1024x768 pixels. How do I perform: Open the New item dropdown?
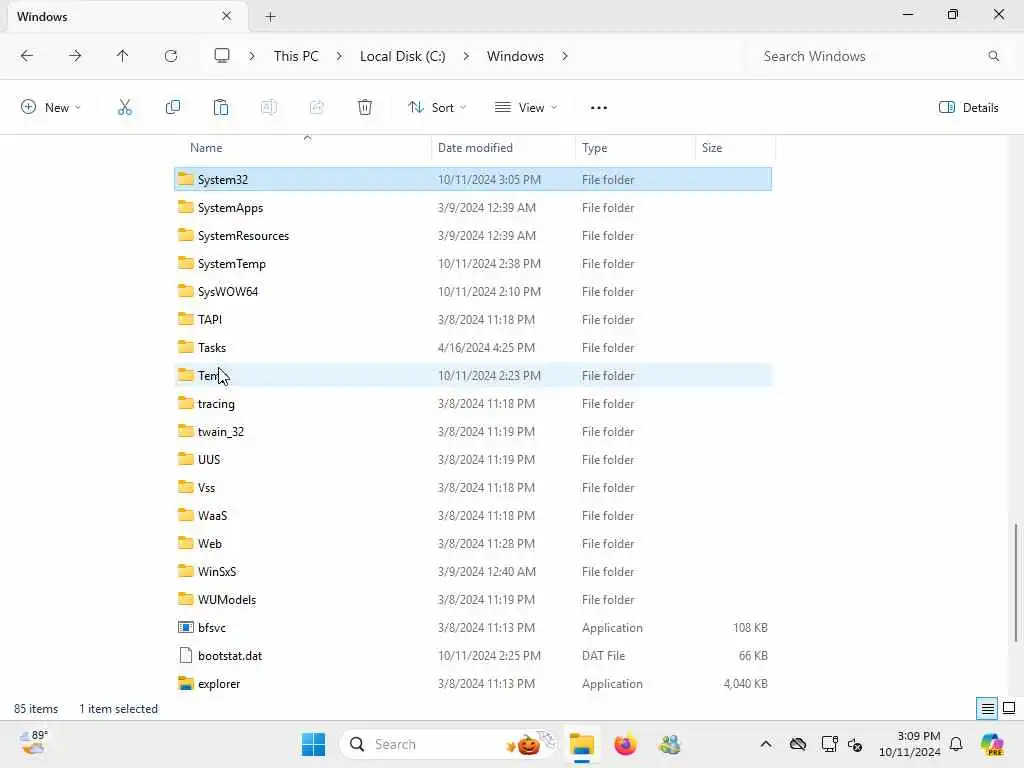pyautogui.click(x=51, y=108)
